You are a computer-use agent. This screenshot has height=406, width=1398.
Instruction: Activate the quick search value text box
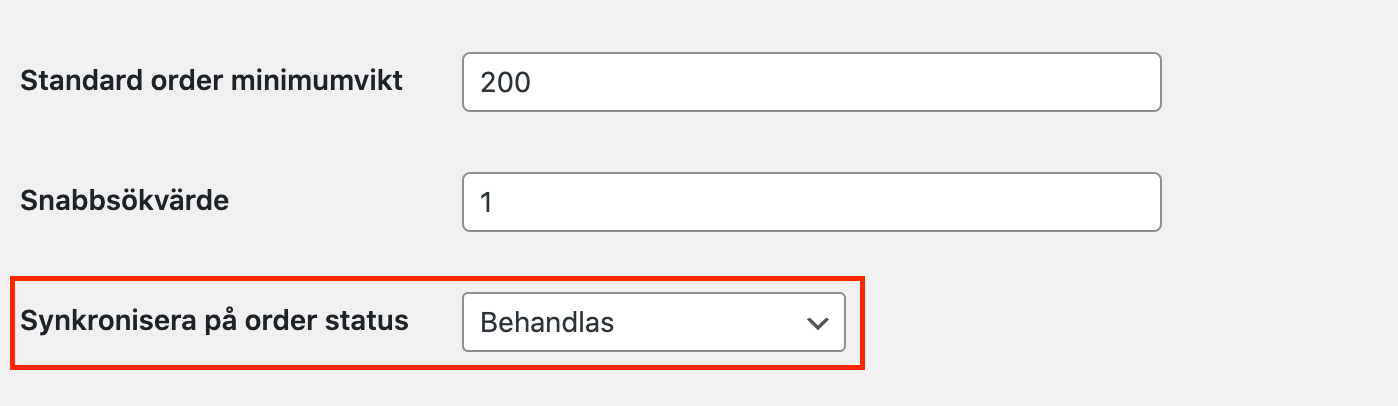[811, 202]
